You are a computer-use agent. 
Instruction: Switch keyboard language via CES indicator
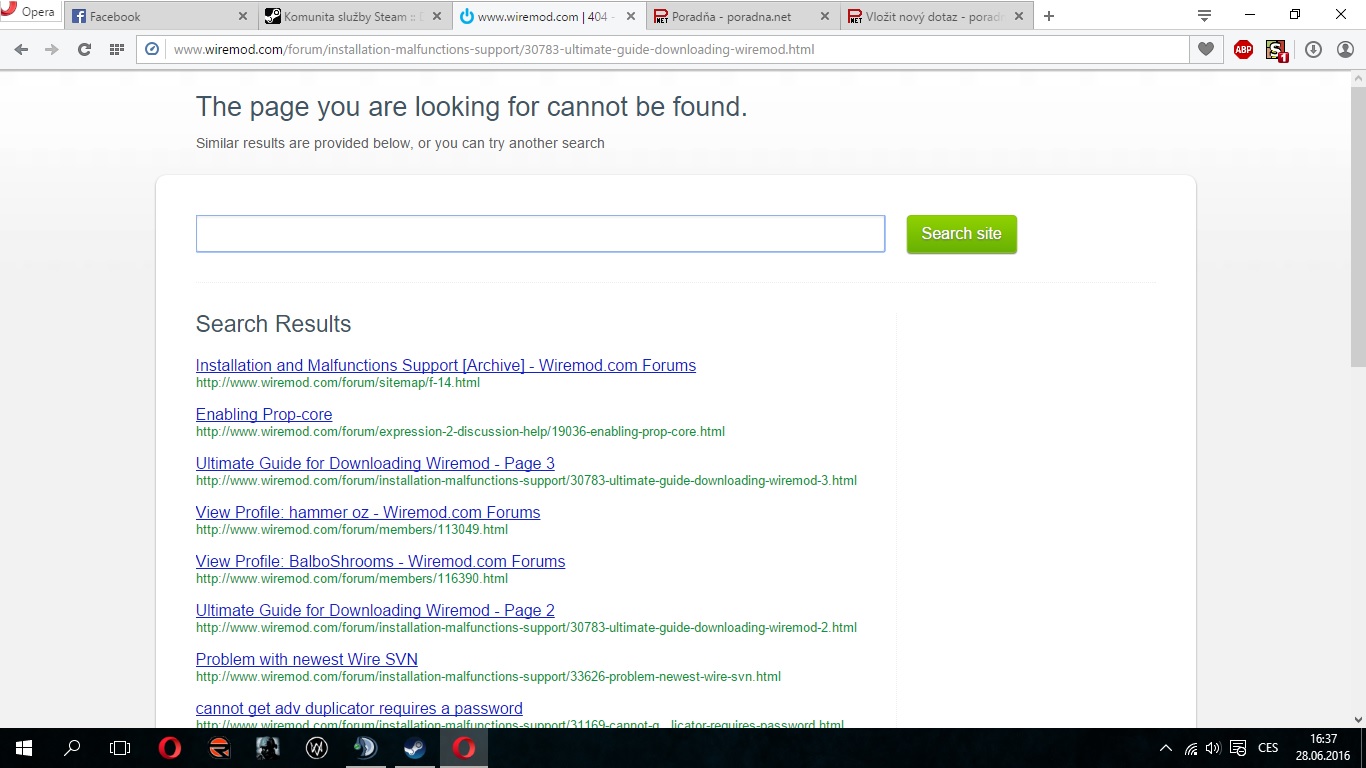(1268, 748)
